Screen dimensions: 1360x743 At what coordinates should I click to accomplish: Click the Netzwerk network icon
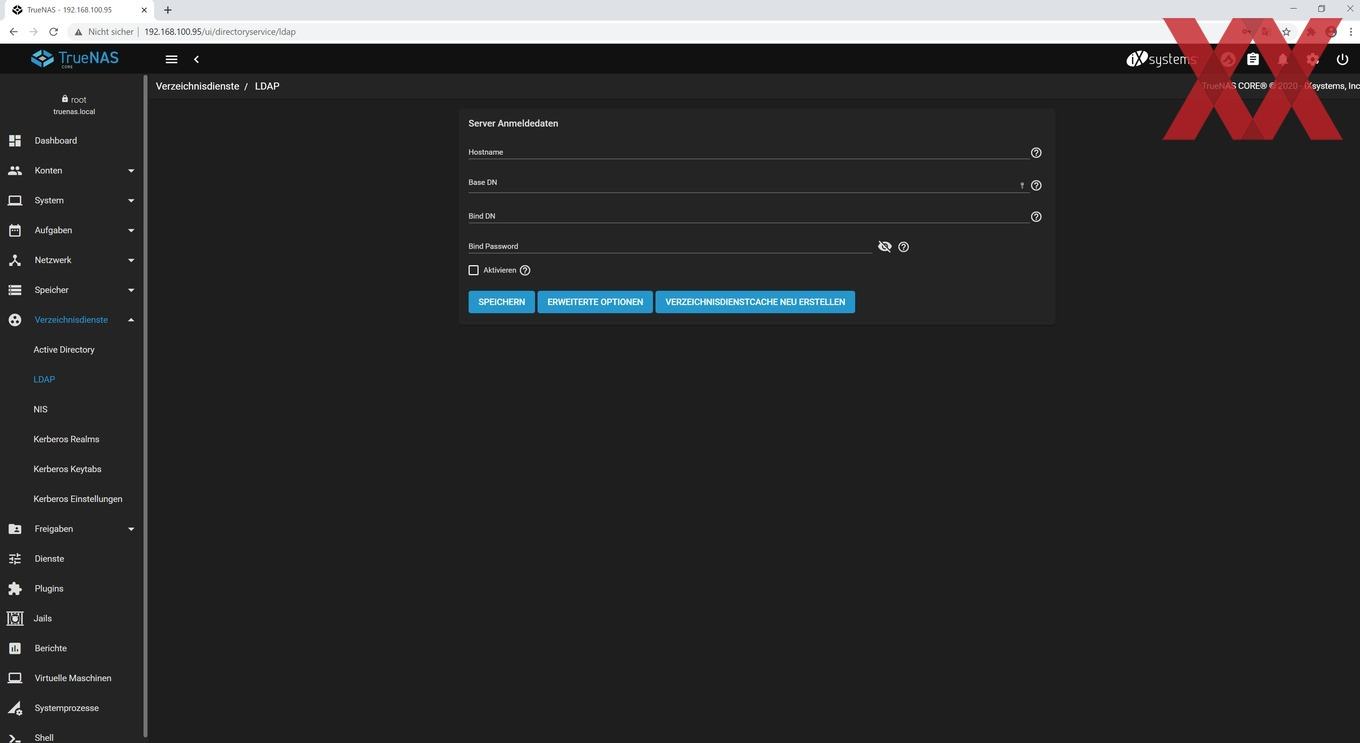(x=15, y=260)
